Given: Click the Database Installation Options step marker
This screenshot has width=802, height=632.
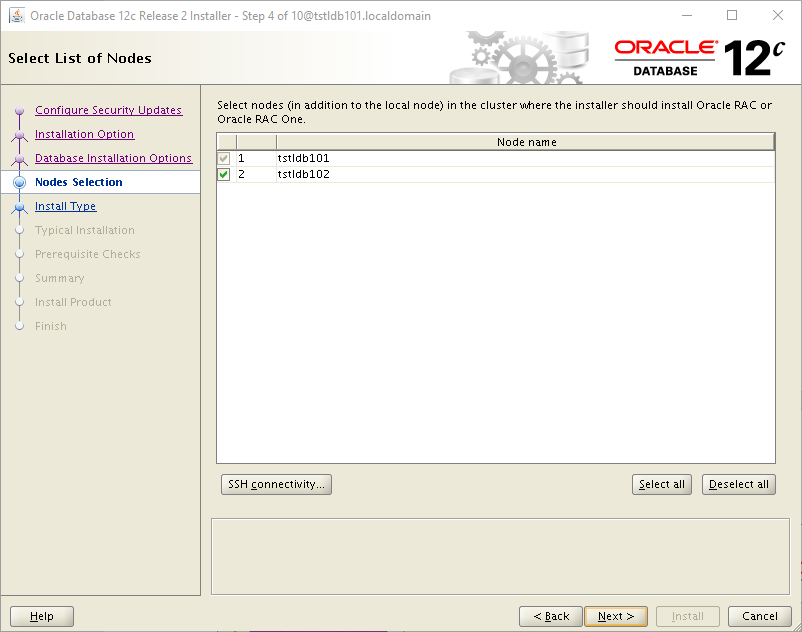Looking at the screenshot, I should click(19, 159).
